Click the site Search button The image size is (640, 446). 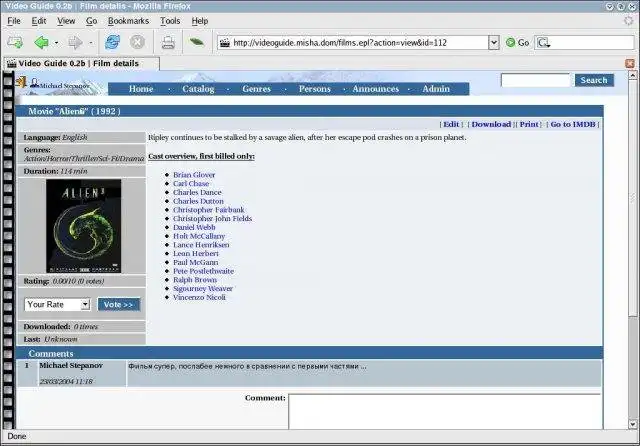pyautogui.click(x=594, y=80)
